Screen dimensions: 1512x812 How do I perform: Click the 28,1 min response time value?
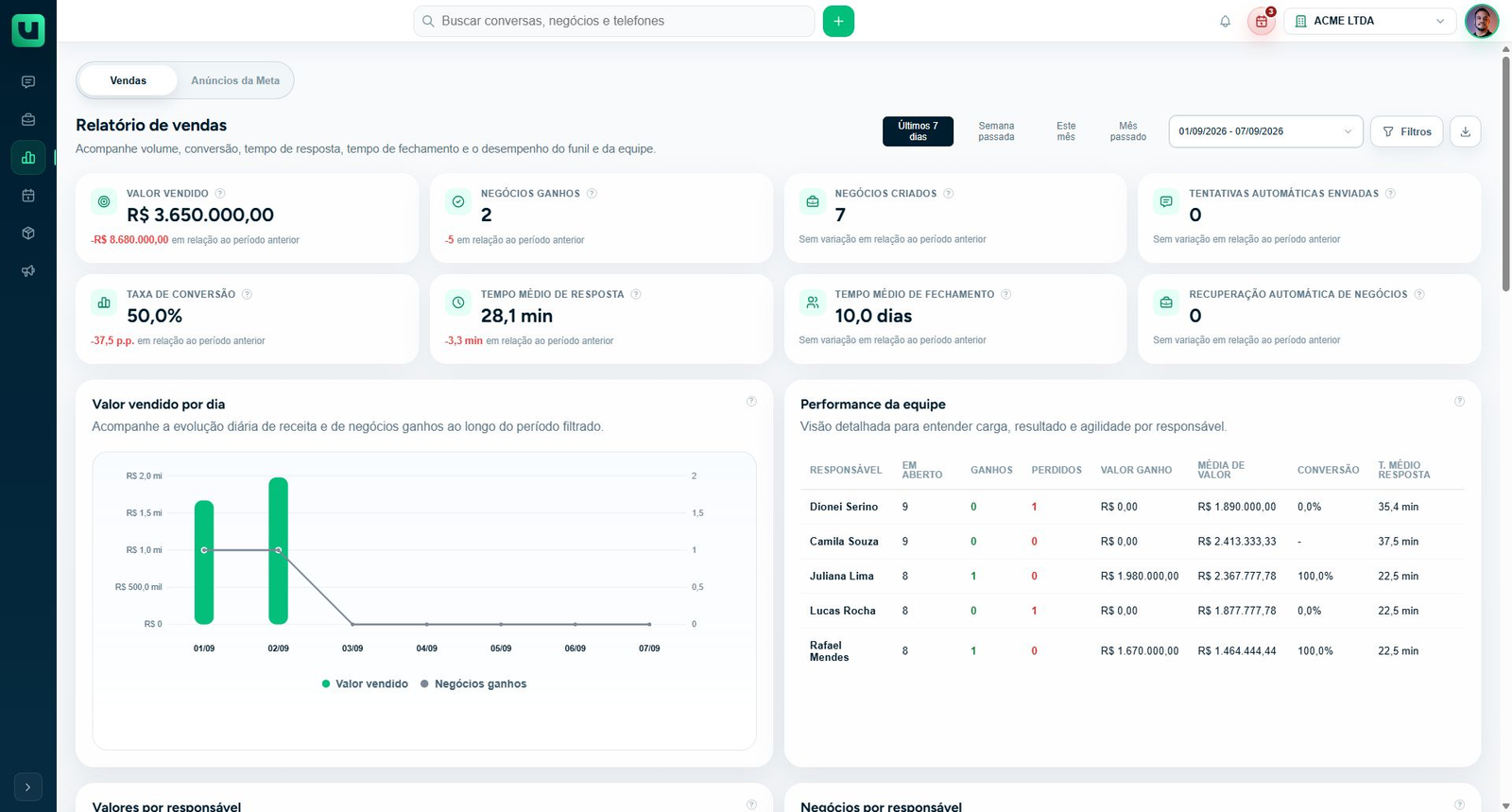click(517, 316)
